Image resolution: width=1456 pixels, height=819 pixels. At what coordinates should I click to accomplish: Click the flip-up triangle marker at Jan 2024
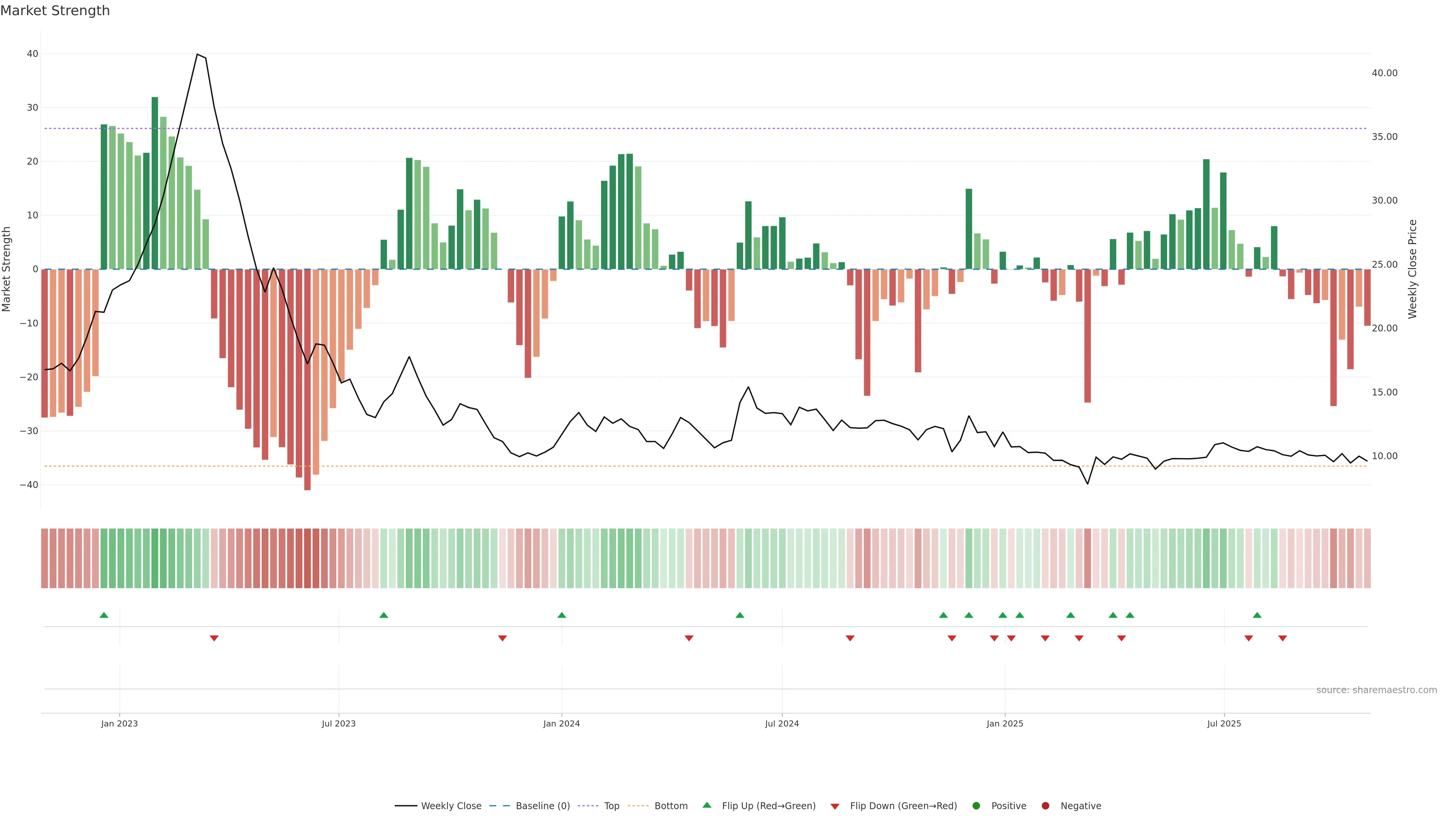(x=562, y=615)
